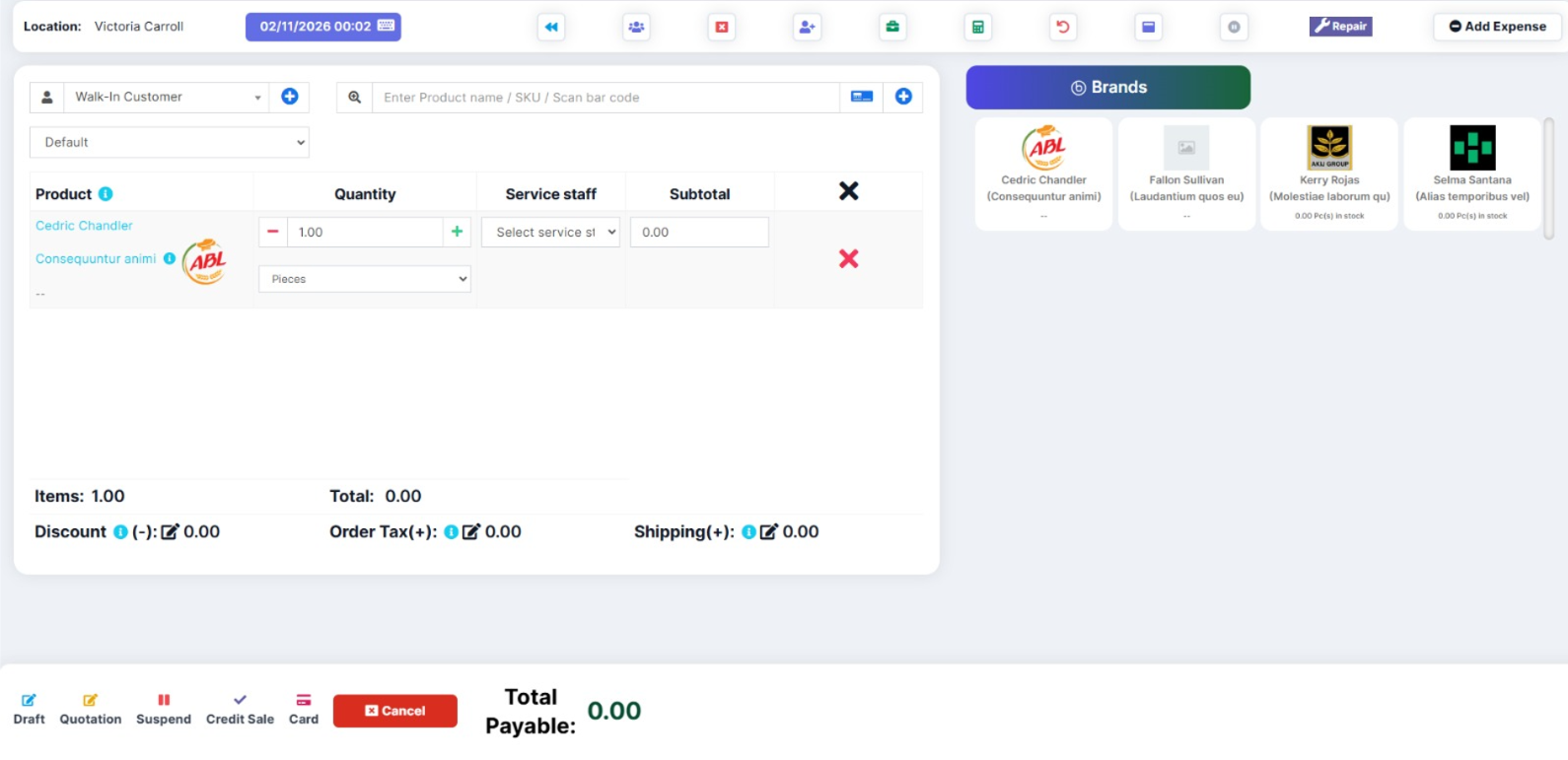1568x760 pixels.
Task: Remove the product row with red X
Action: (x=848, y=258)
